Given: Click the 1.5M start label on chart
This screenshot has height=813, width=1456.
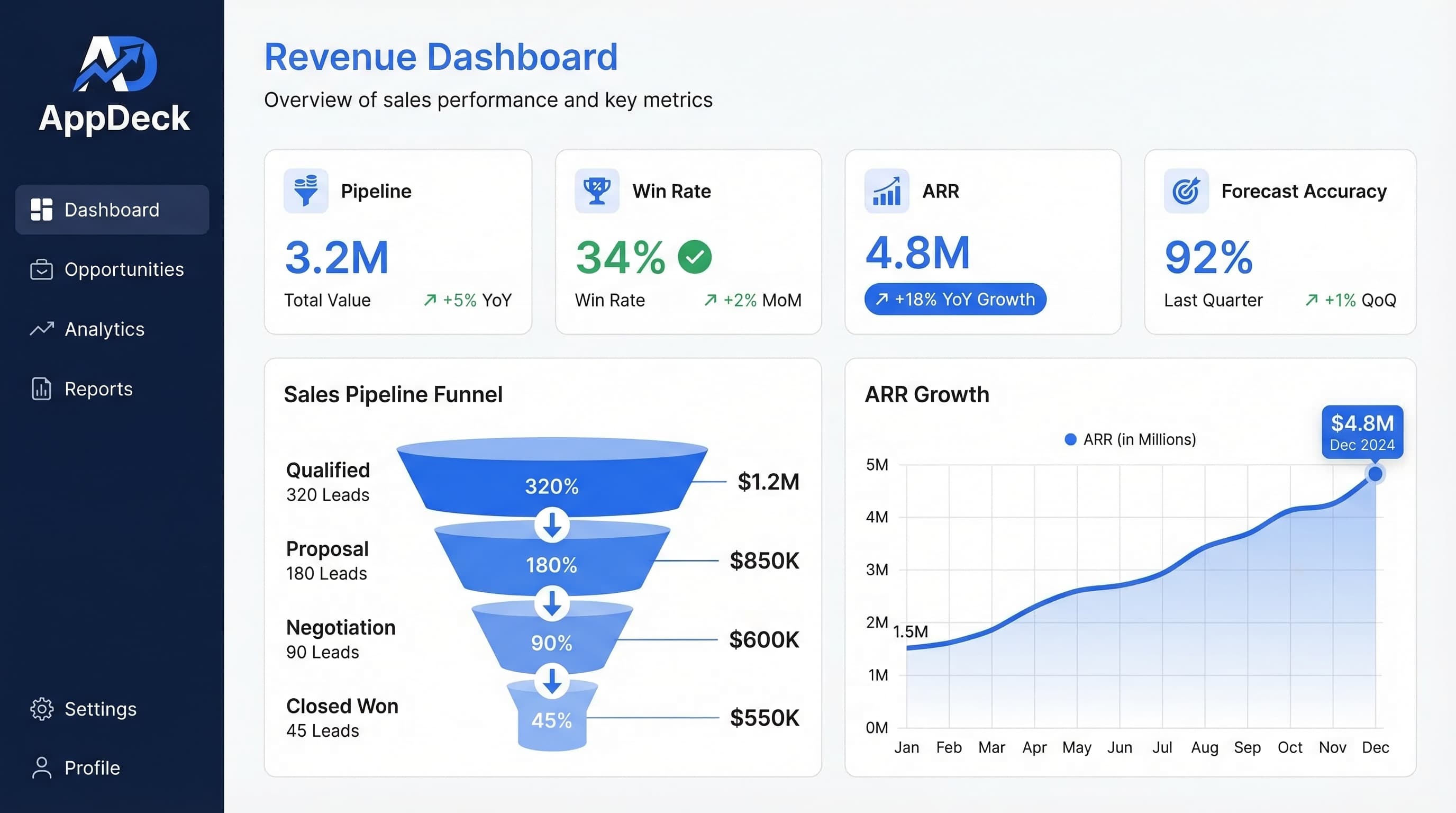Looking at the screenshot, I should pyautogui.click(x=911, y=631).
